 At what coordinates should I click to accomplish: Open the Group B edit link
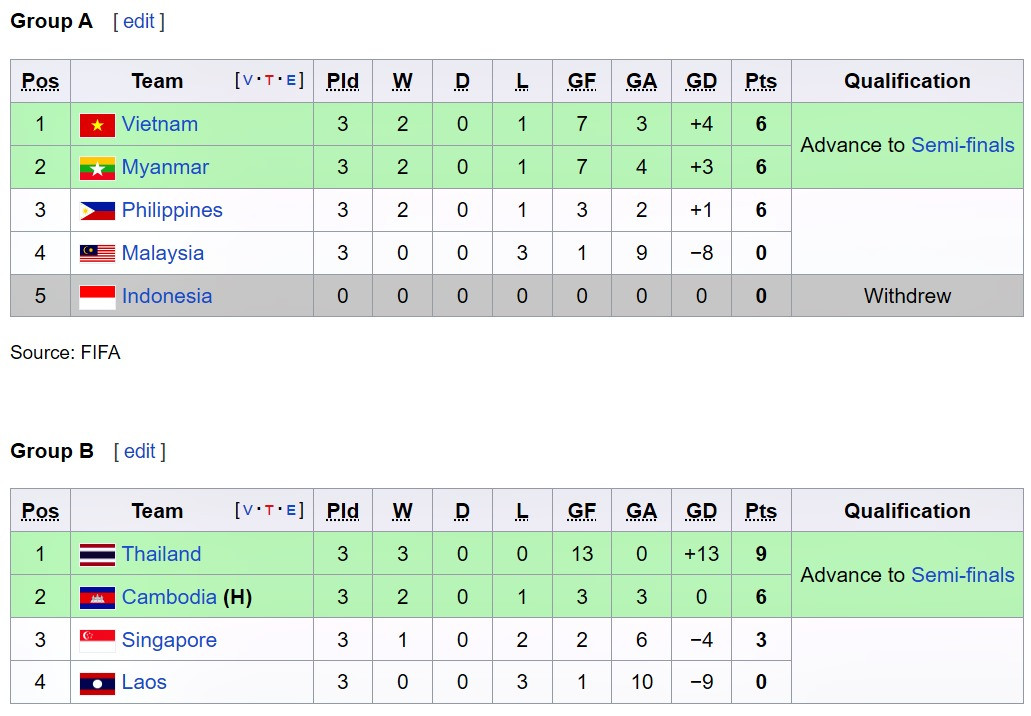[x=139, y=451]
